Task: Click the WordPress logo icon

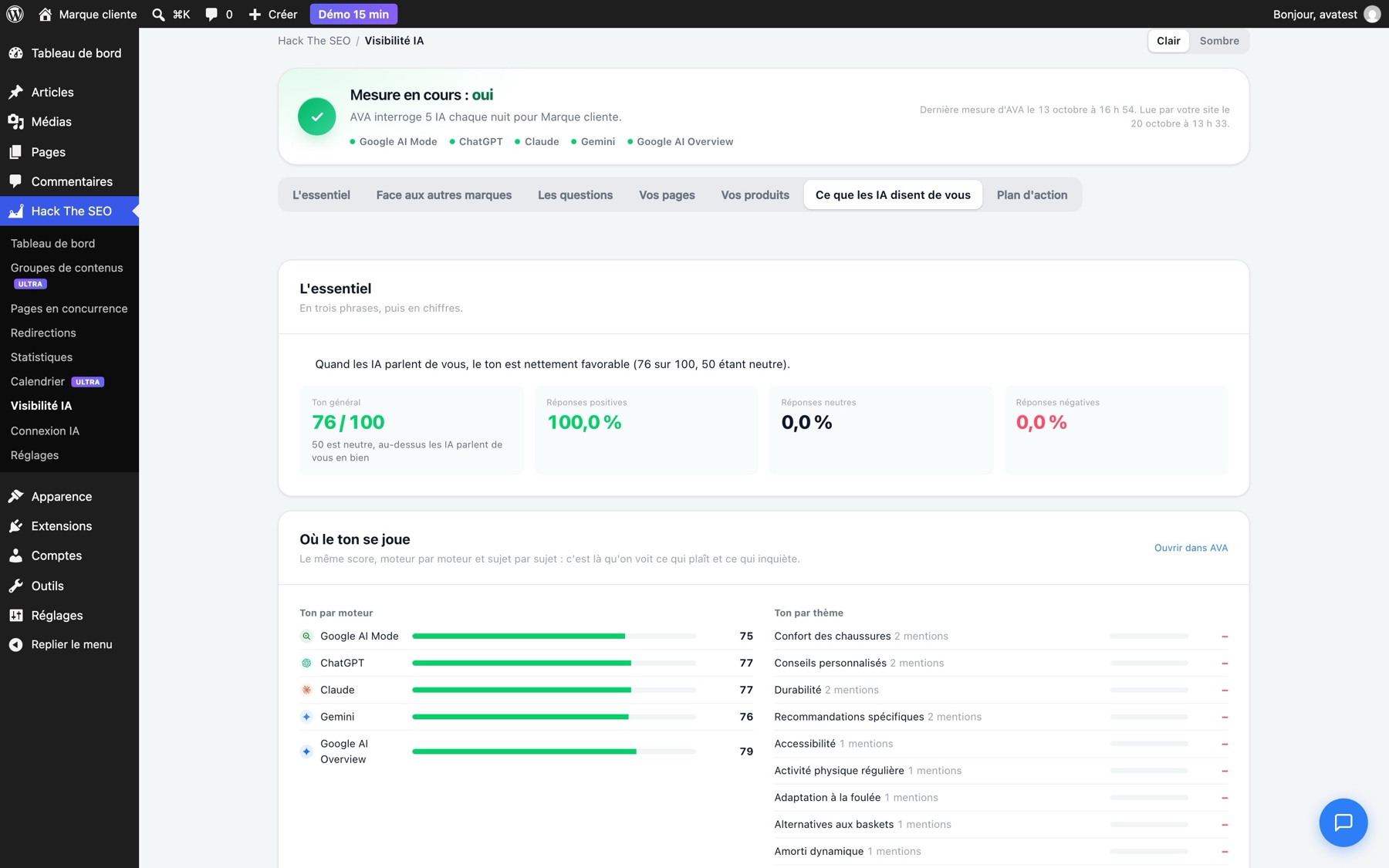Action: click(15, 14)
